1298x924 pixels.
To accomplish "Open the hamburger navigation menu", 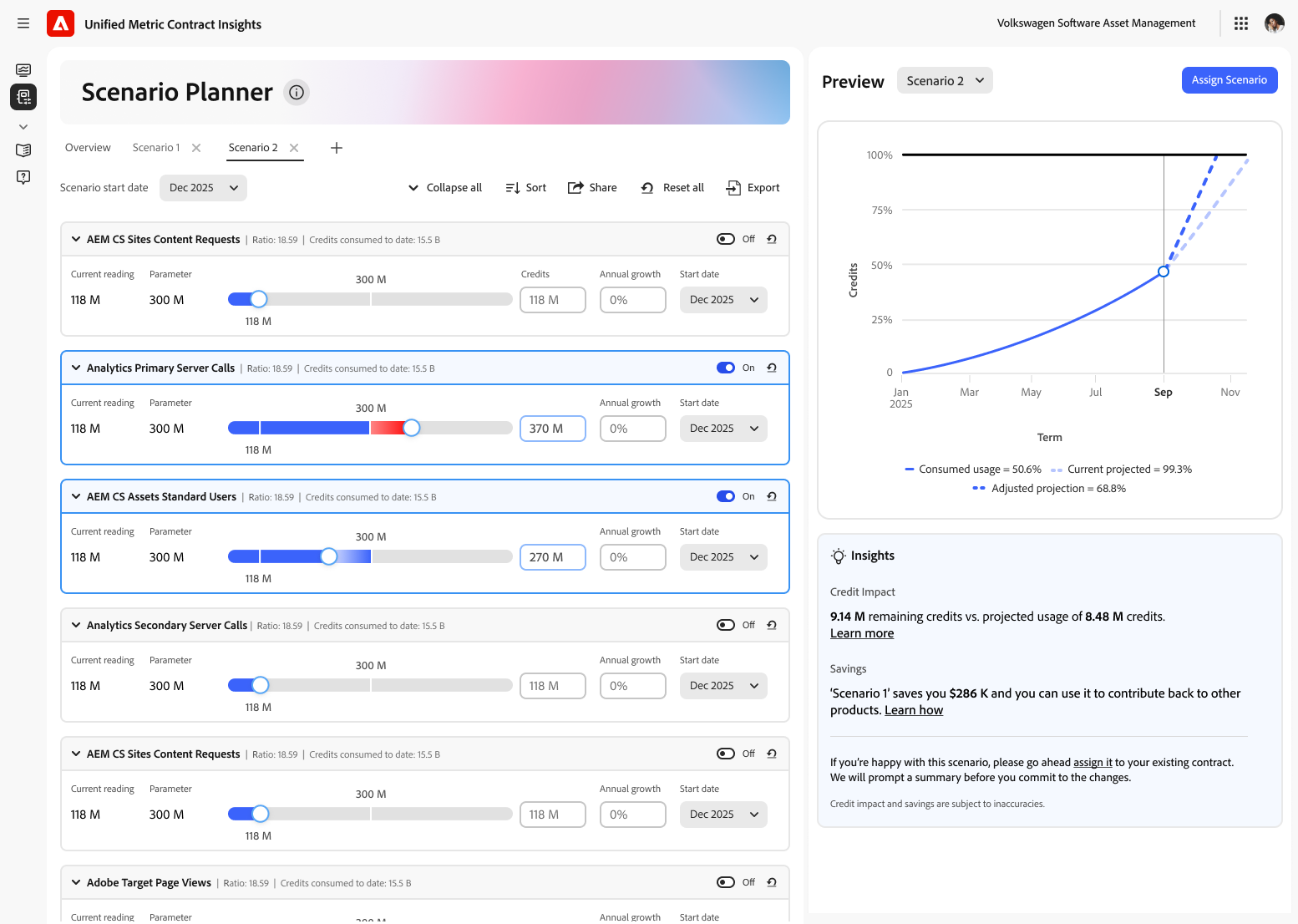I will tap(23, 23).
